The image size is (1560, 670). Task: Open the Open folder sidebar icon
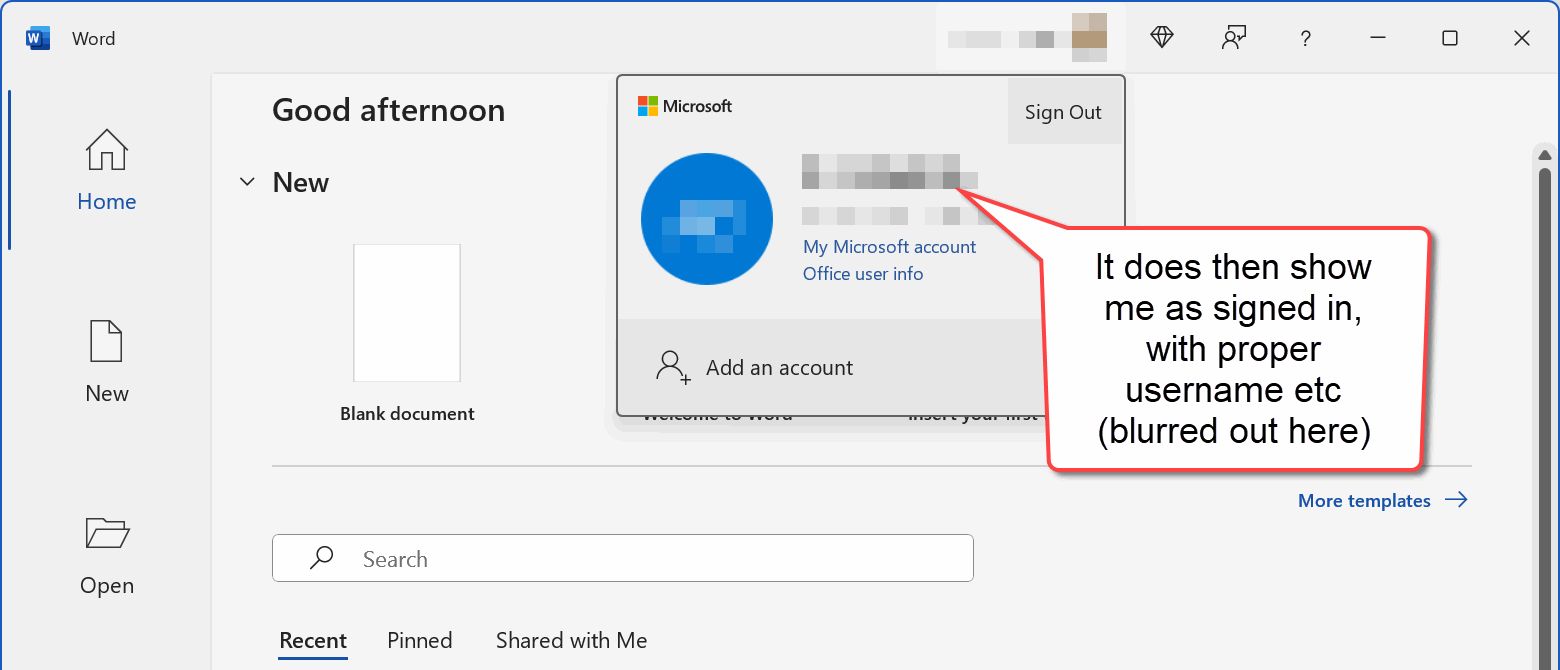coord(106,533)
